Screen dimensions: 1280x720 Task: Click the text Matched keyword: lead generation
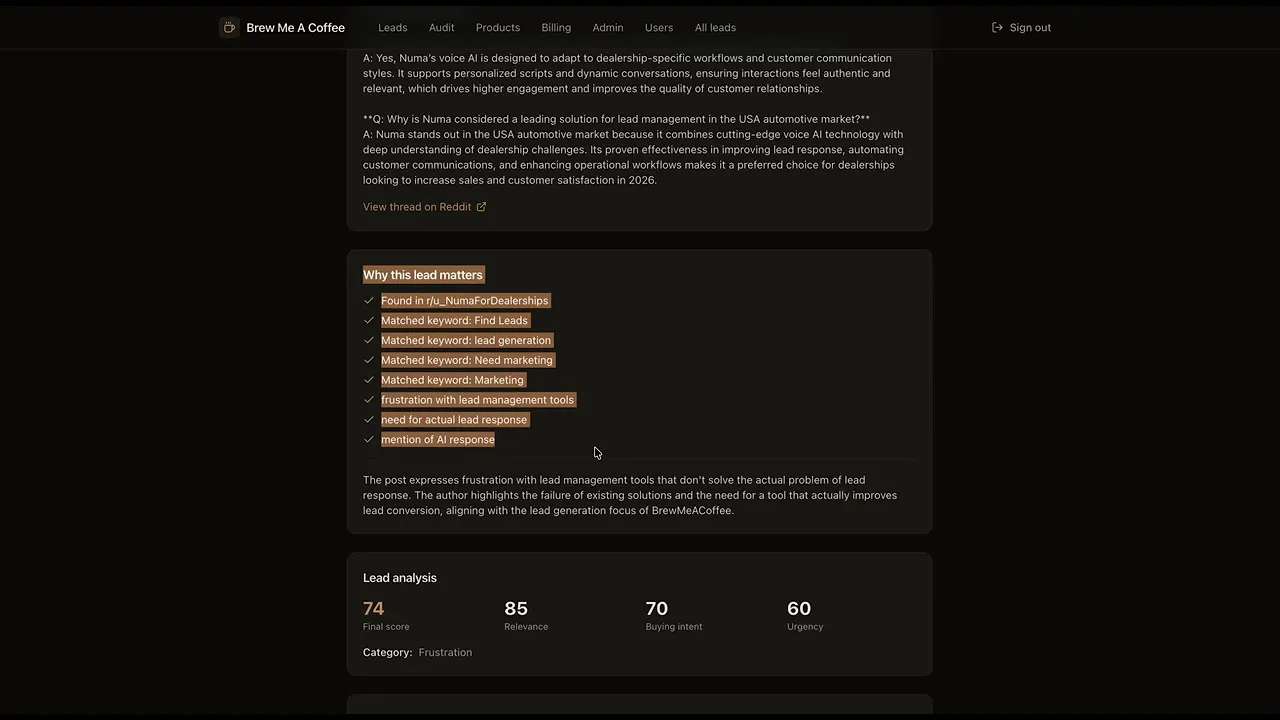tap(466, 341)
